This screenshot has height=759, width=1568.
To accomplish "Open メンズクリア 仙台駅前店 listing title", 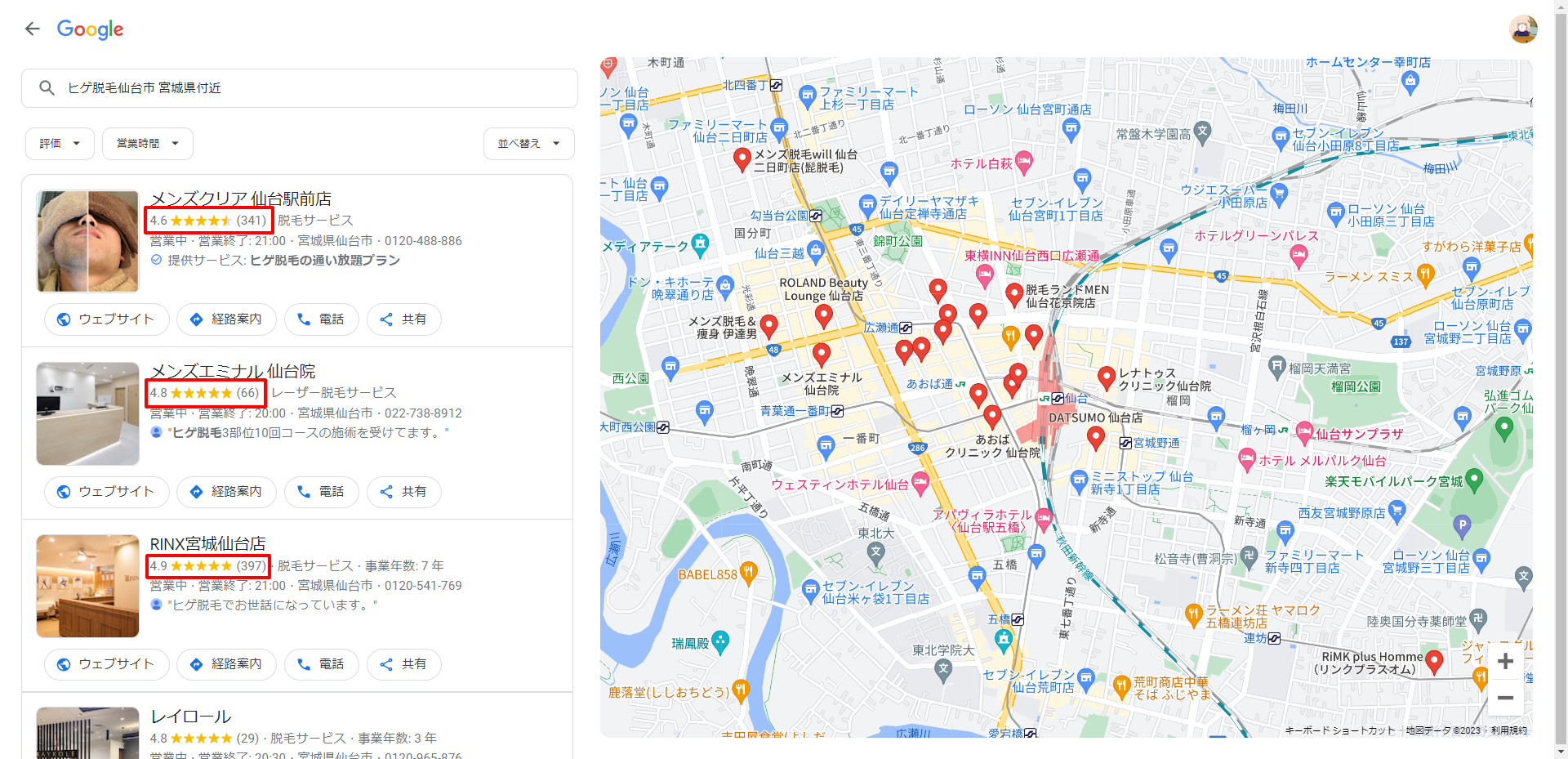I will click(x=241, y=199).
